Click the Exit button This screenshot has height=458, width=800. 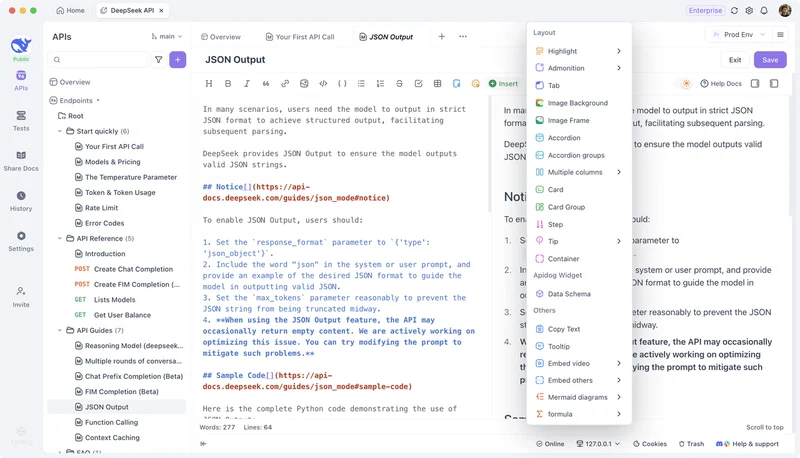coord(735,60)
